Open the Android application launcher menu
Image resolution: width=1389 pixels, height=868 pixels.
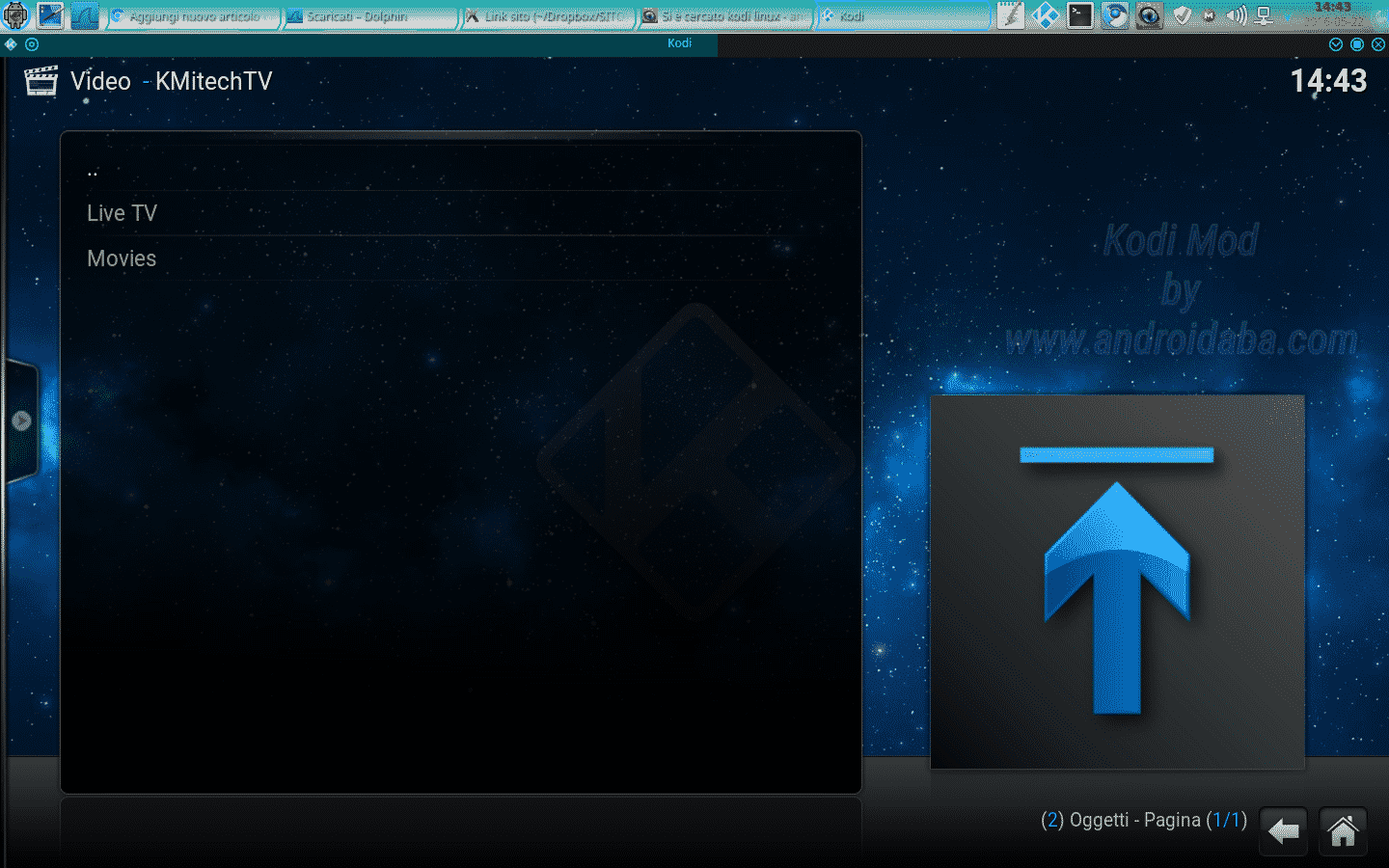point(15,15)
